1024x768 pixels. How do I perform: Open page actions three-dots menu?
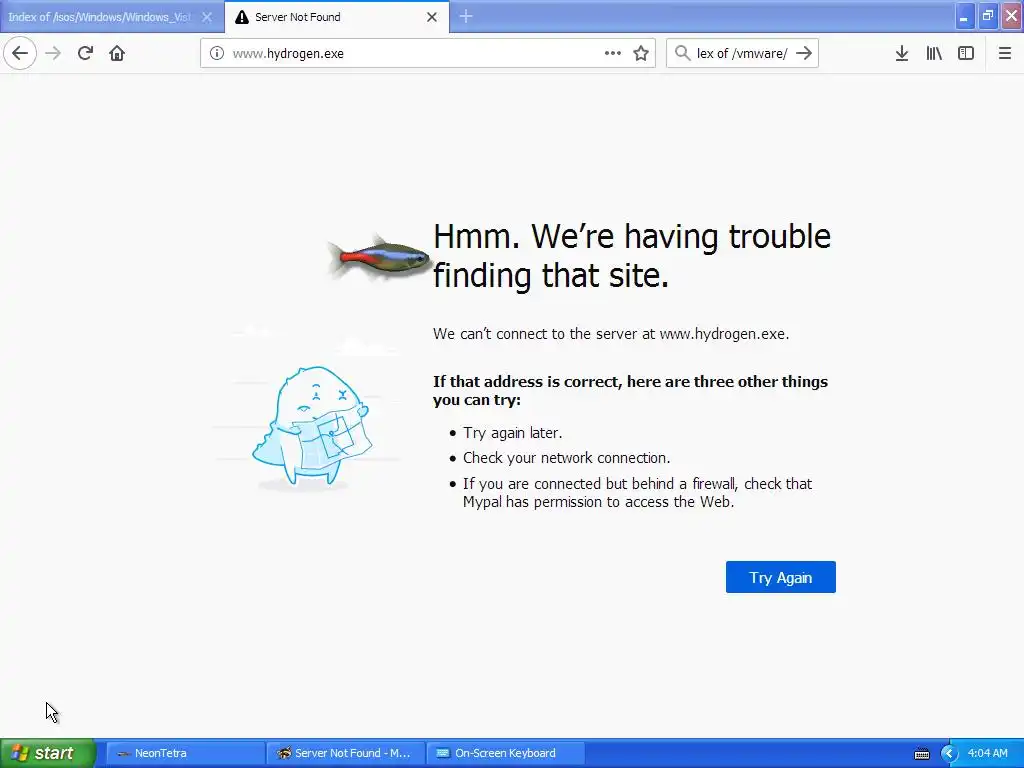pyautogui.click(x=613, y=54)
